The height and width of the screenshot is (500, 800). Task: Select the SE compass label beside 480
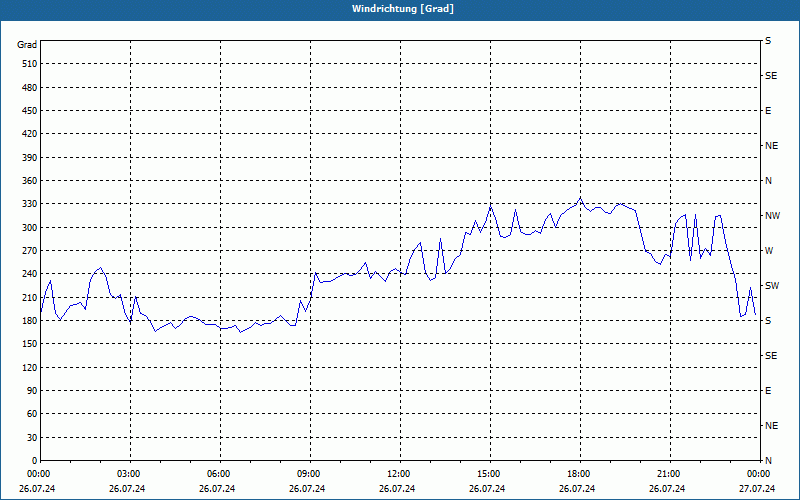[771, 76]
